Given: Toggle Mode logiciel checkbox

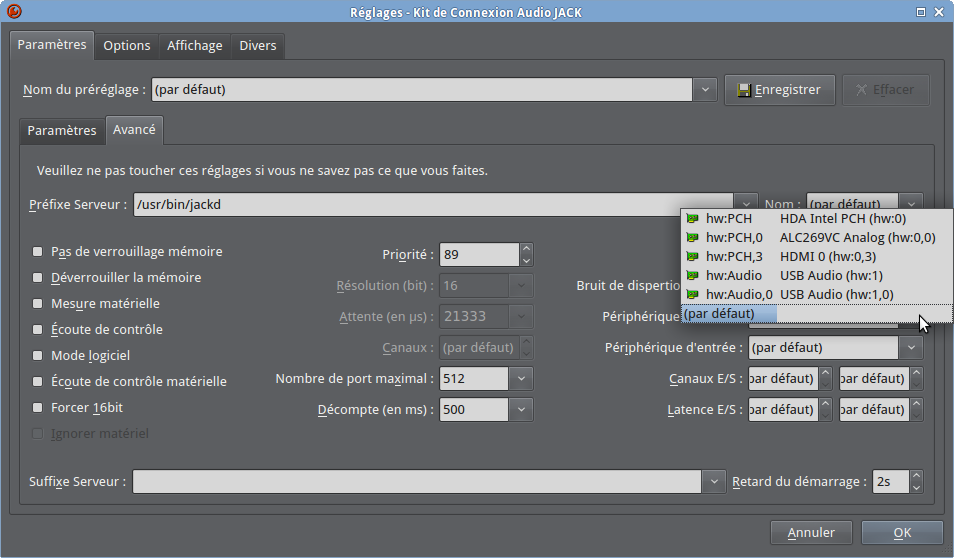Looking at the screenshot, I should 38,355.
